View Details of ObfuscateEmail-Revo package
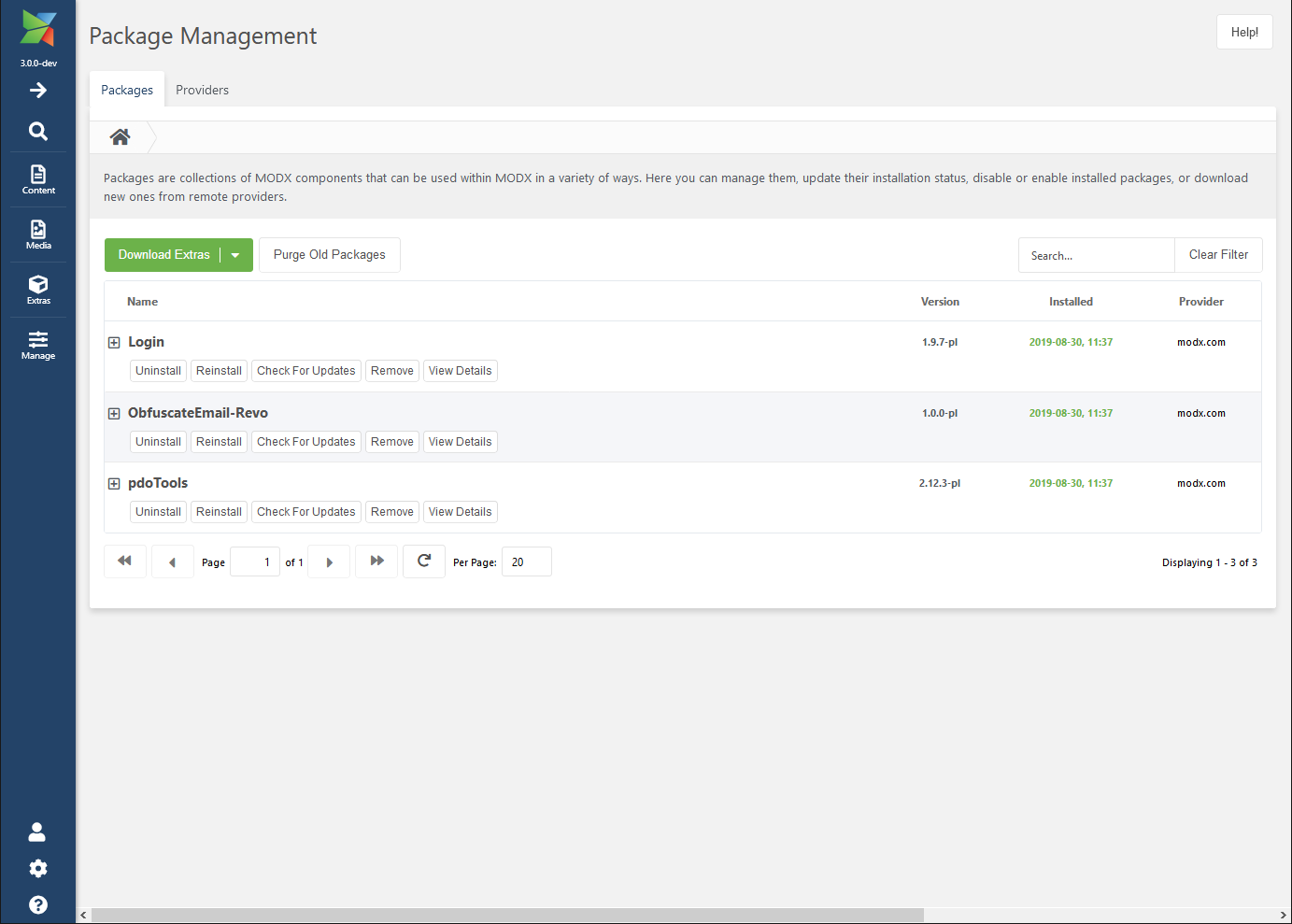1292x924 pixels. (461, 442)
